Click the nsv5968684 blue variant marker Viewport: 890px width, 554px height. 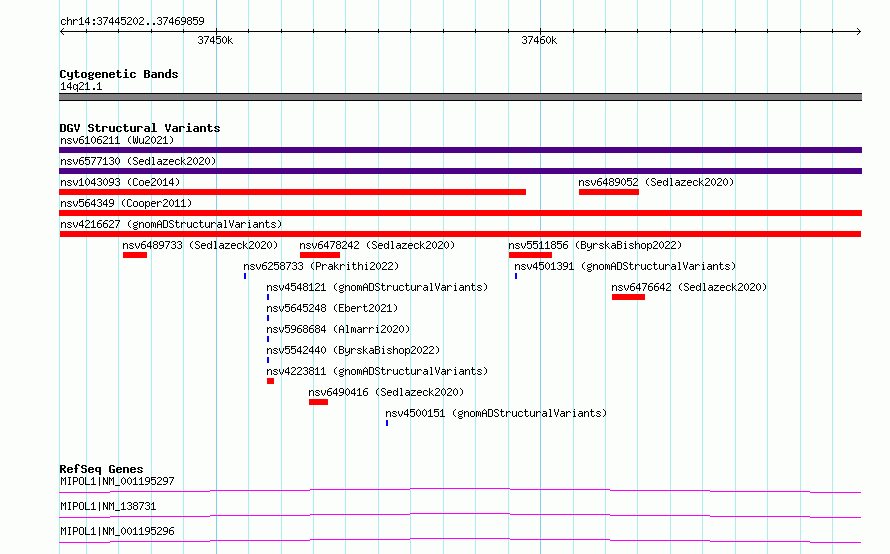(x=268, y=339)
